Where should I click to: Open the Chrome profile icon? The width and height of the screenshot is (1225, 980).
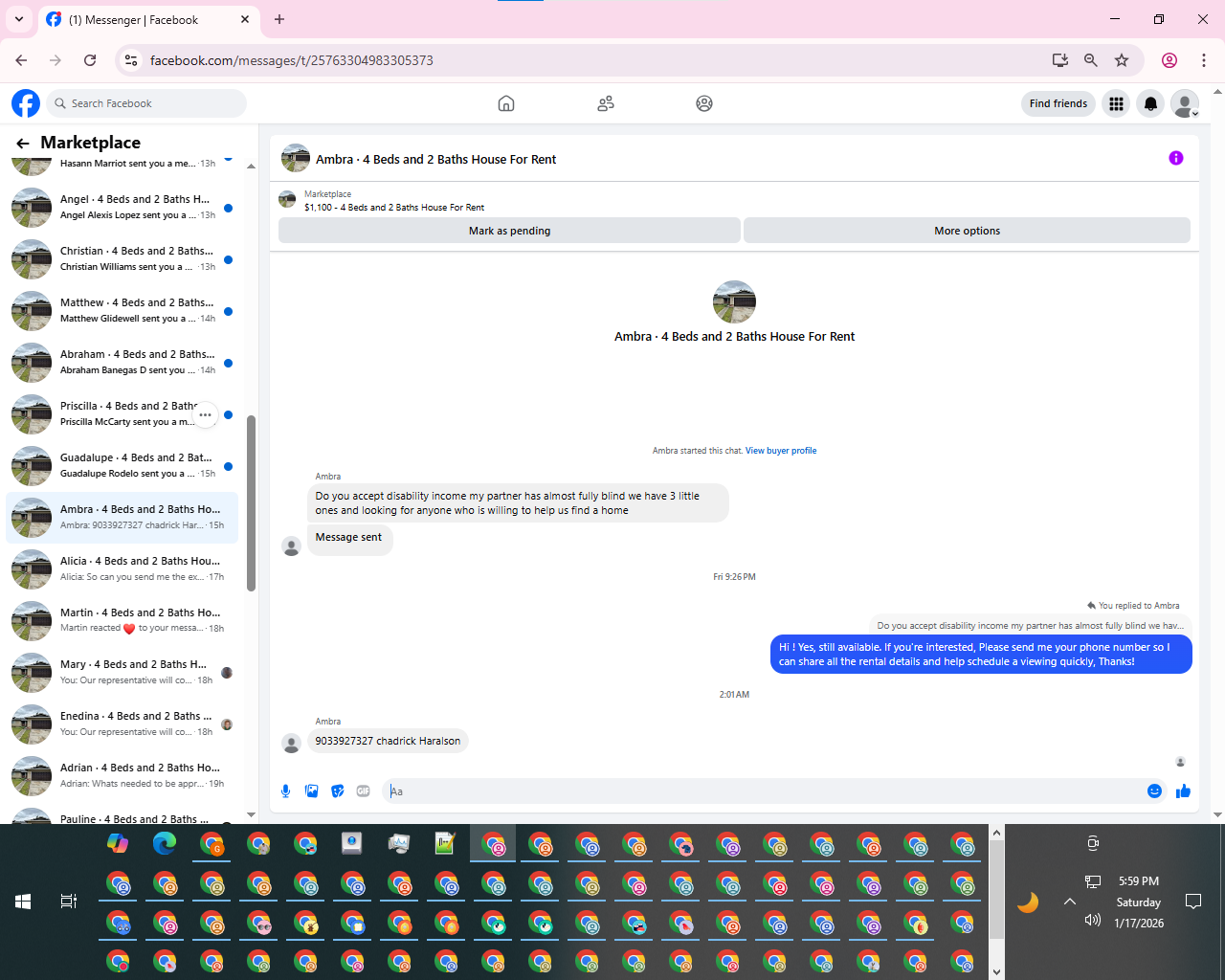(1169, 60)
